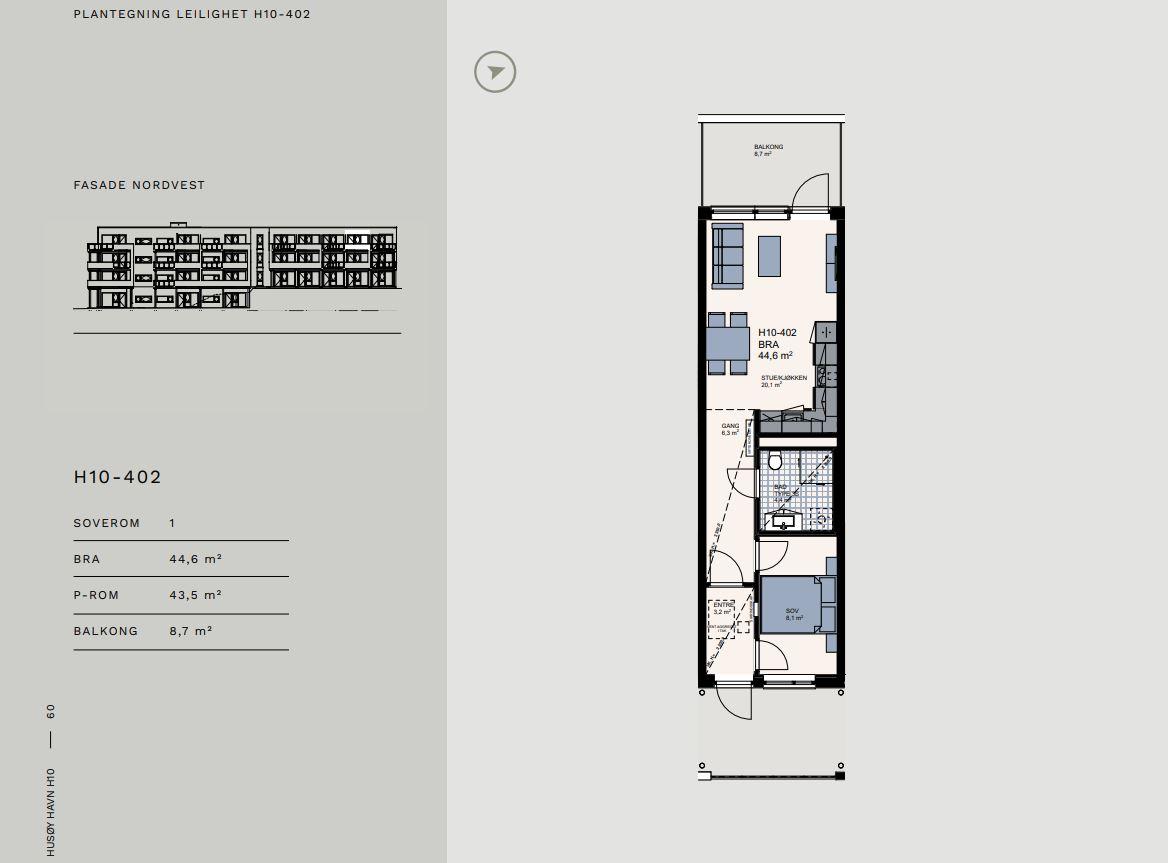This screenshot has width=1168, height=863.
Task: Click the 'SOVEROM' row label
Action: click(x=107, y=523)
